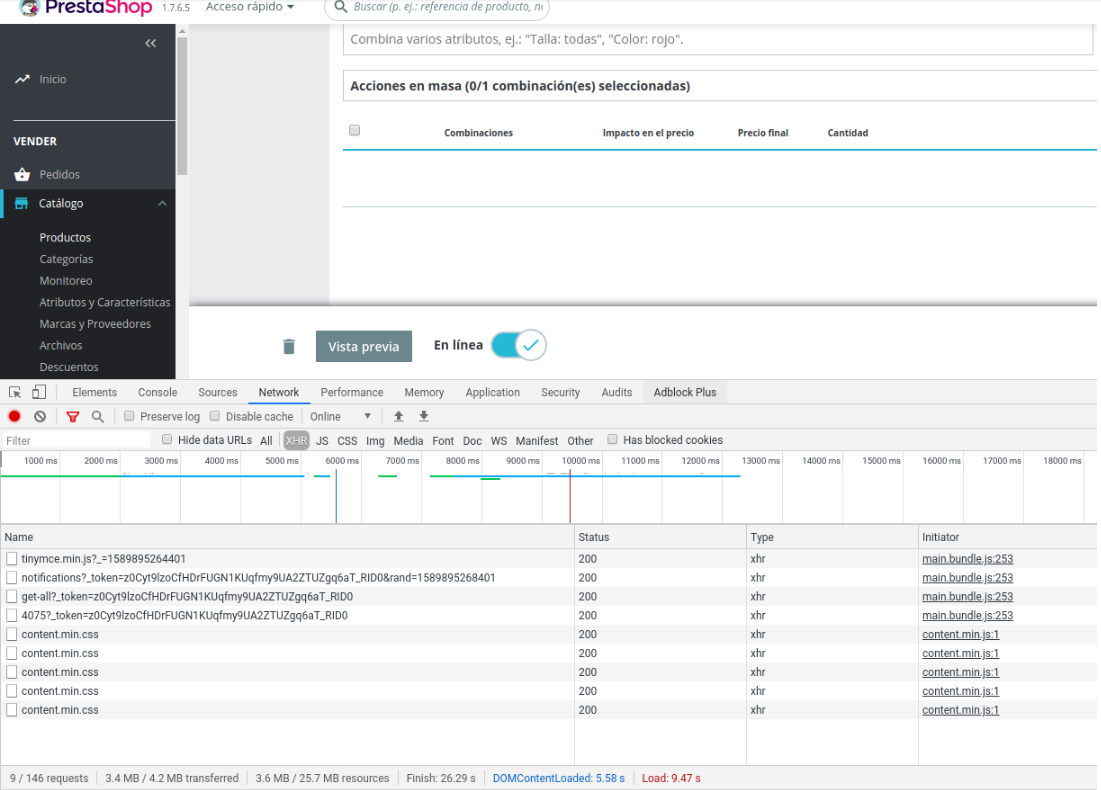This screenshot has width=1101, height=790.
Task: Collapse the Catálogo menu chevron
Action: [162, 203]
